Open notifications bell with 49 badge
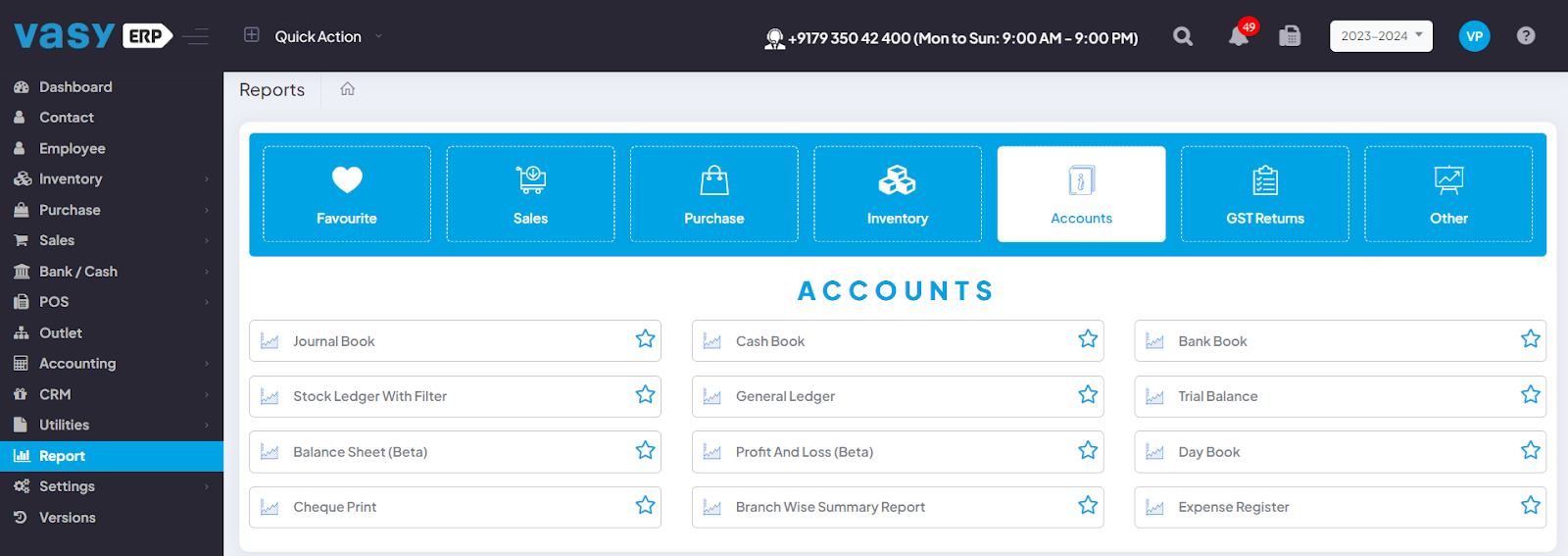Screen dimensions: 1568x556 pos(1240,34)
